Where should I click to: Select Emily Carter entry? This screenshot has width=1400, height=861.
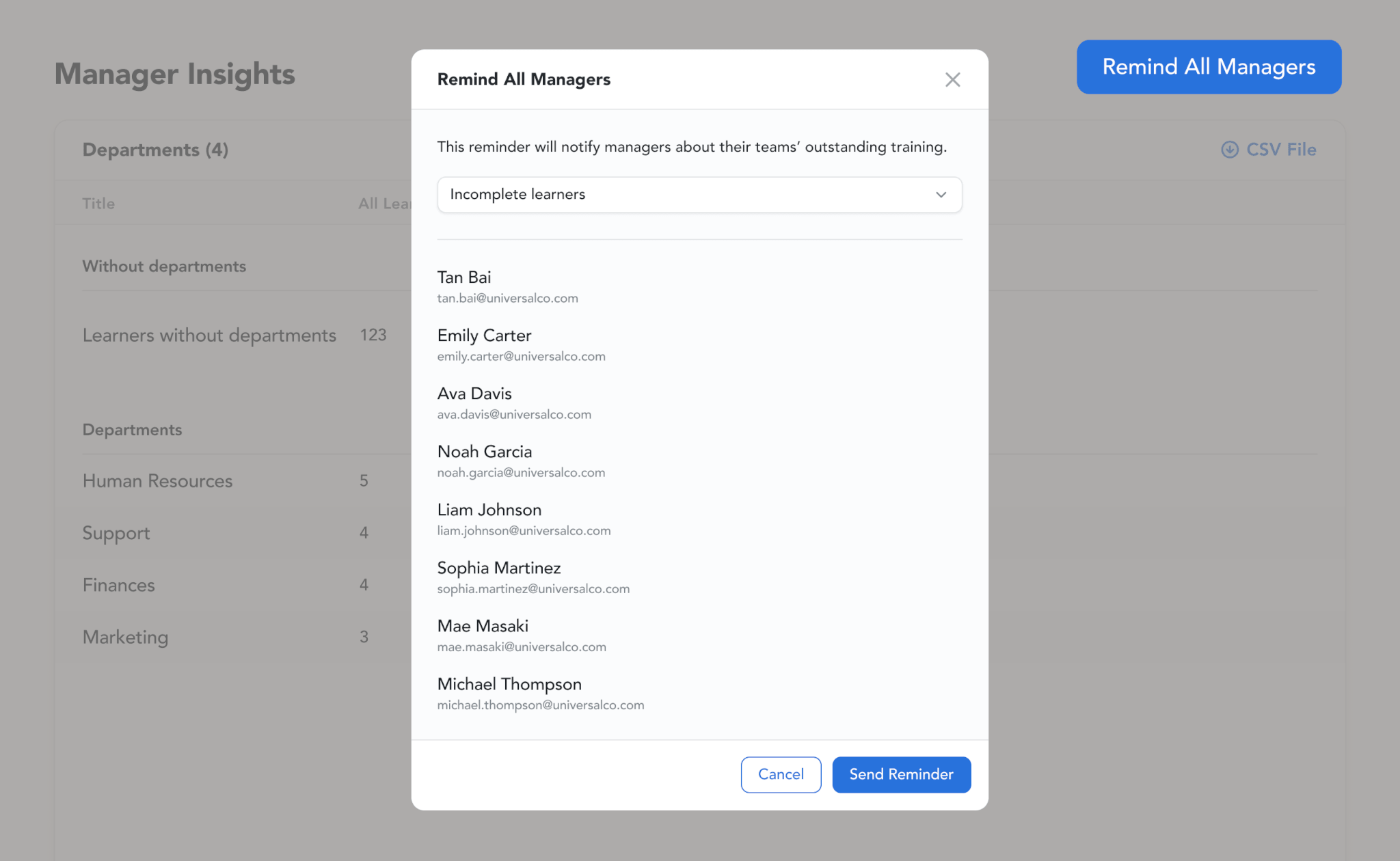pyautogui.click(x=484, y=336)
